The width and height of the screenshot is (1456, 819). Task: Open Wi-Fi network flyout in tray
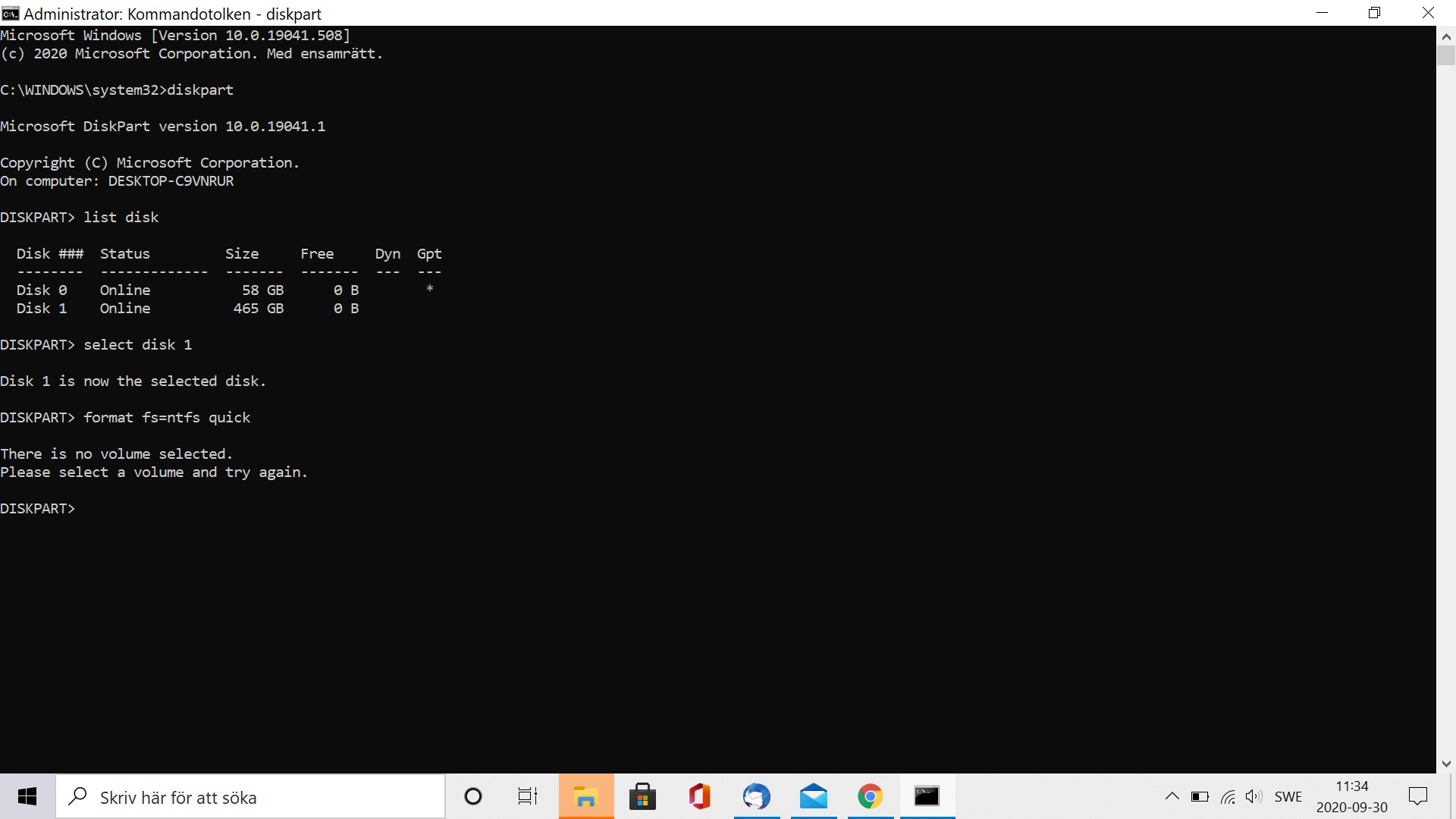1228,796
